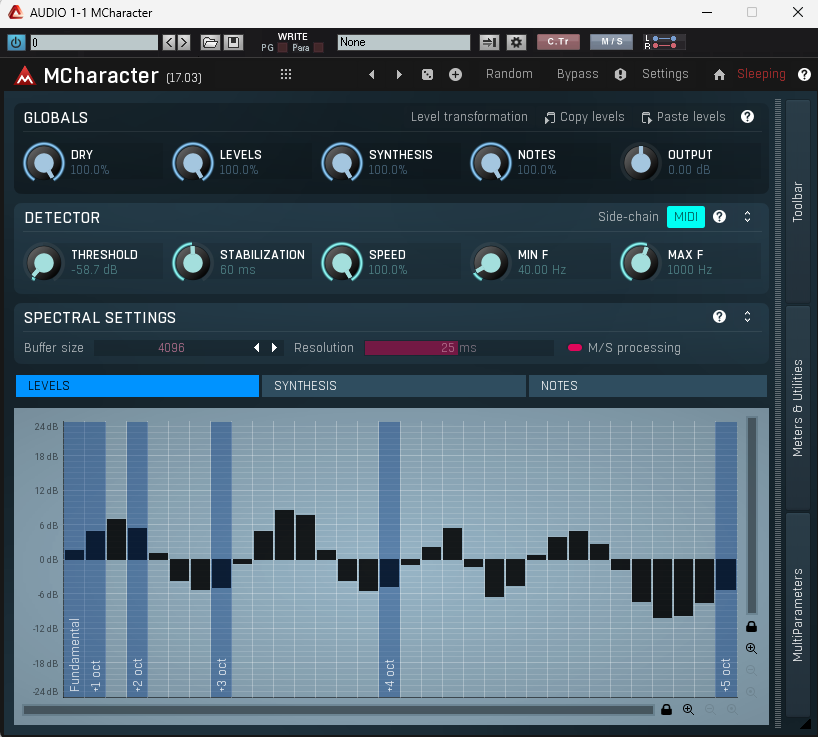818x737 pixels.
Task: Decrease Buffer size with left arrow
Action: point(257,347)
